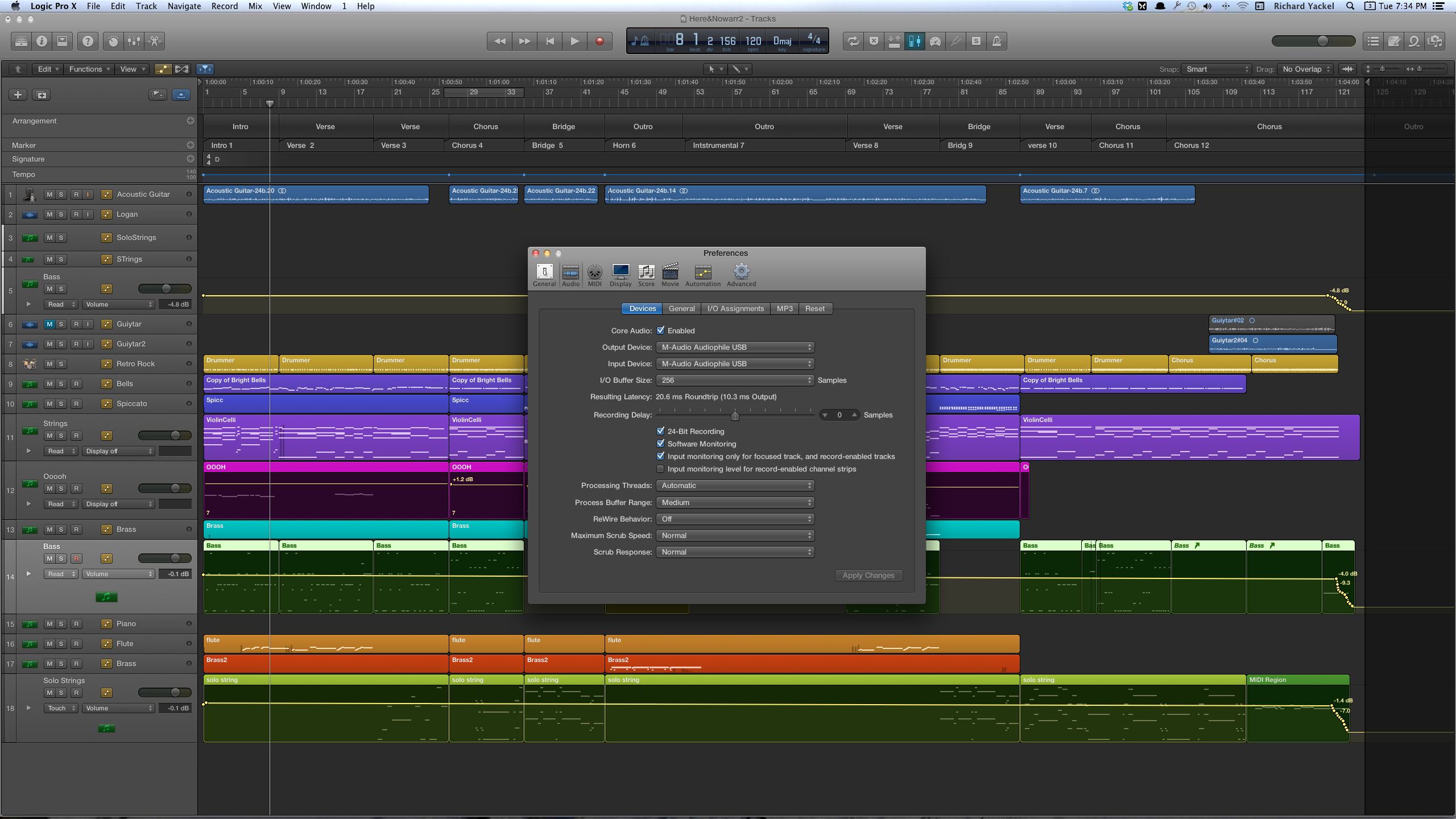Click the Record button in transport
Viewport: 1456px width, 819px height.
pyautogui.click(x=599, y=41)
